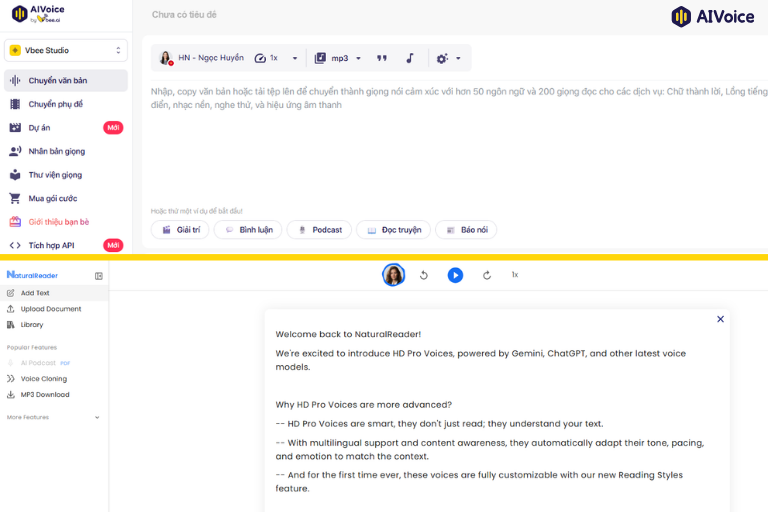Select Add Text in NaturalReader
Image resolution: width=768 pixels, height=512 pixels.
[54, 293]
